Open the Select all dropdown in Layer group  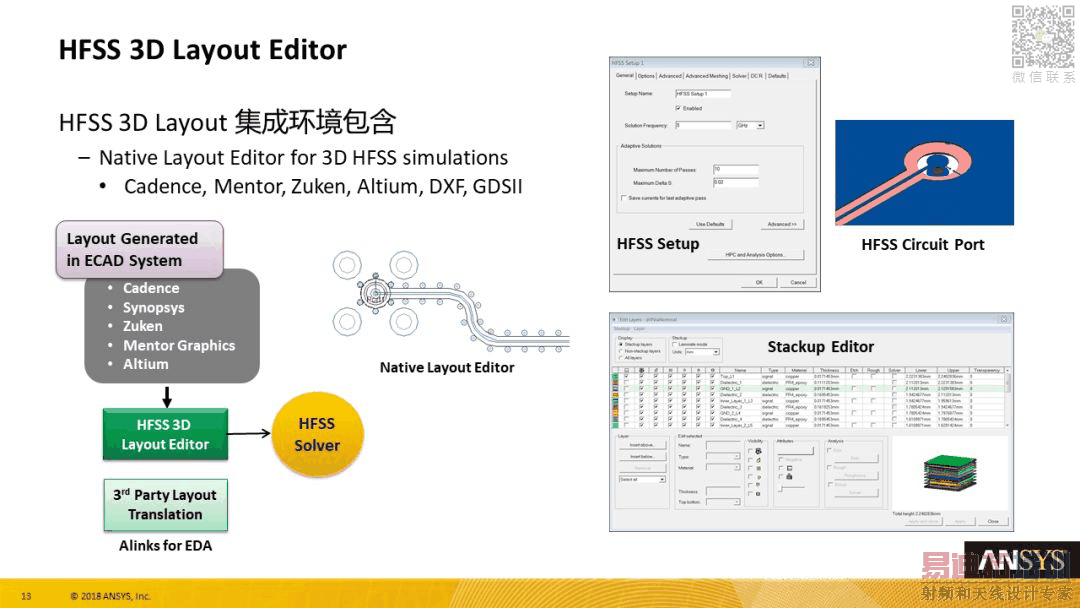point(643,479)
